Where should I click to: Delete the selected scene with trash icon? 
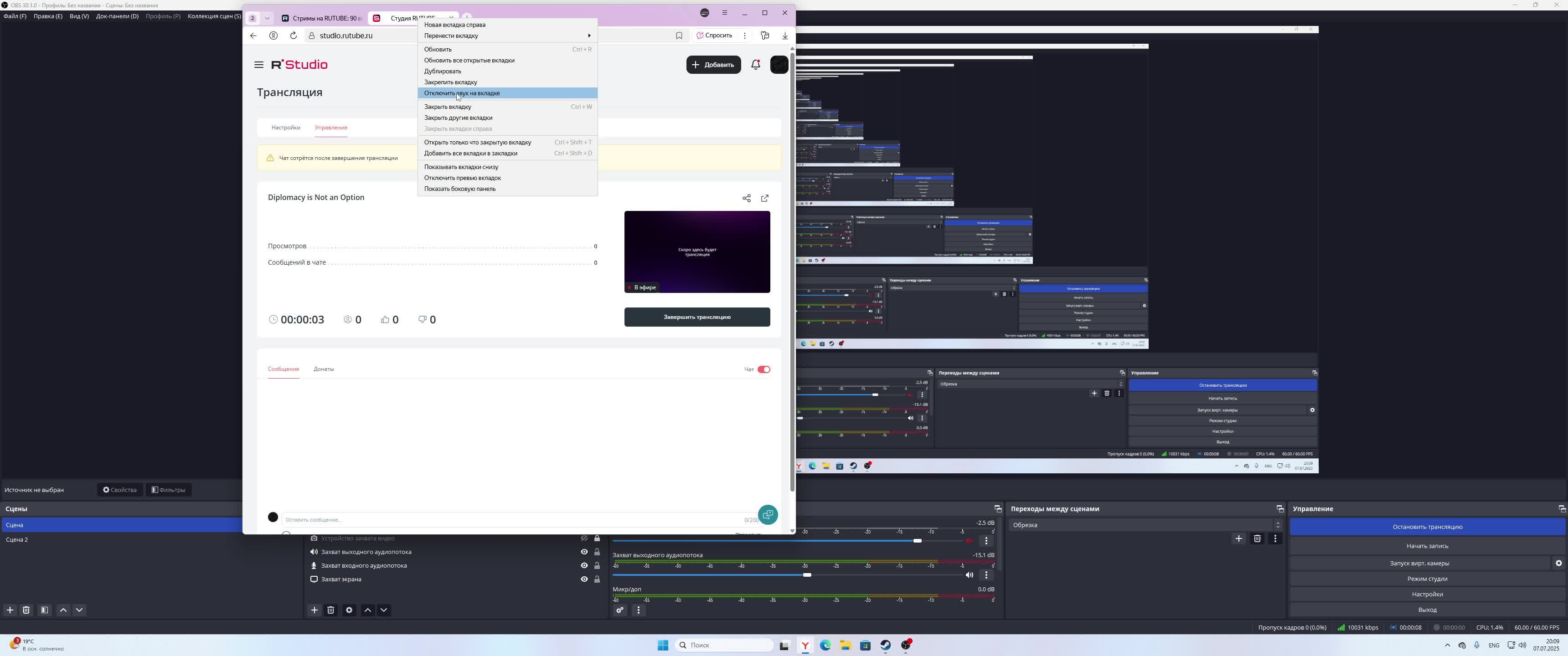[x=26, y=610]
